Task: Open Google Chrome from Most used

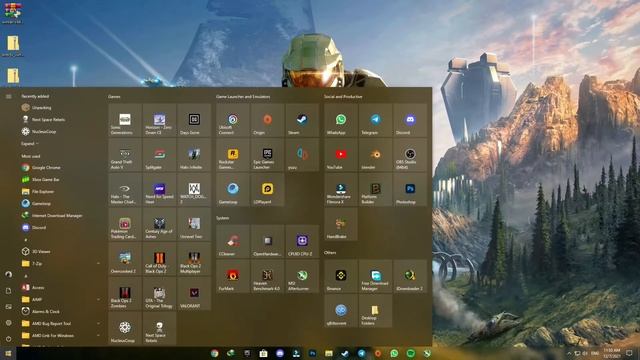Action: [x=61, y=168]
